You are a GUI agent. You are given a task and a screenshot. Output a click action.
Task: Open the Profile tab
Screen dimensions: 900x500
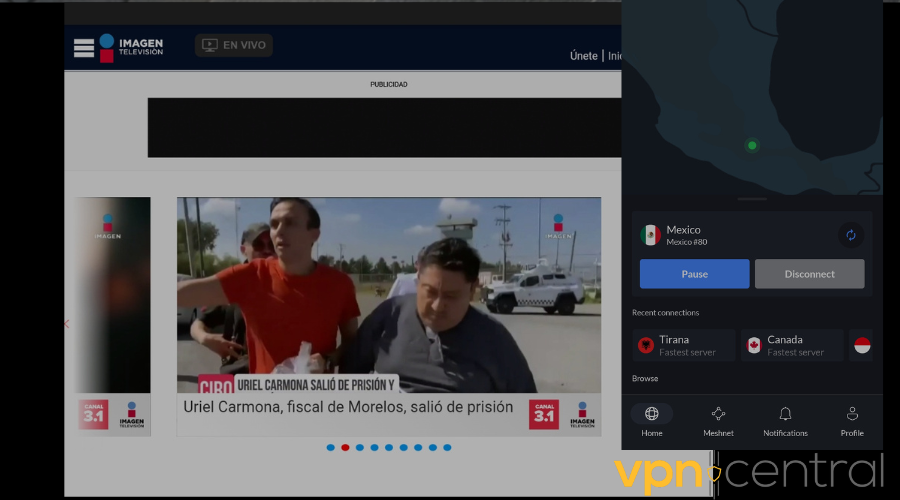(x=852, y=421)
